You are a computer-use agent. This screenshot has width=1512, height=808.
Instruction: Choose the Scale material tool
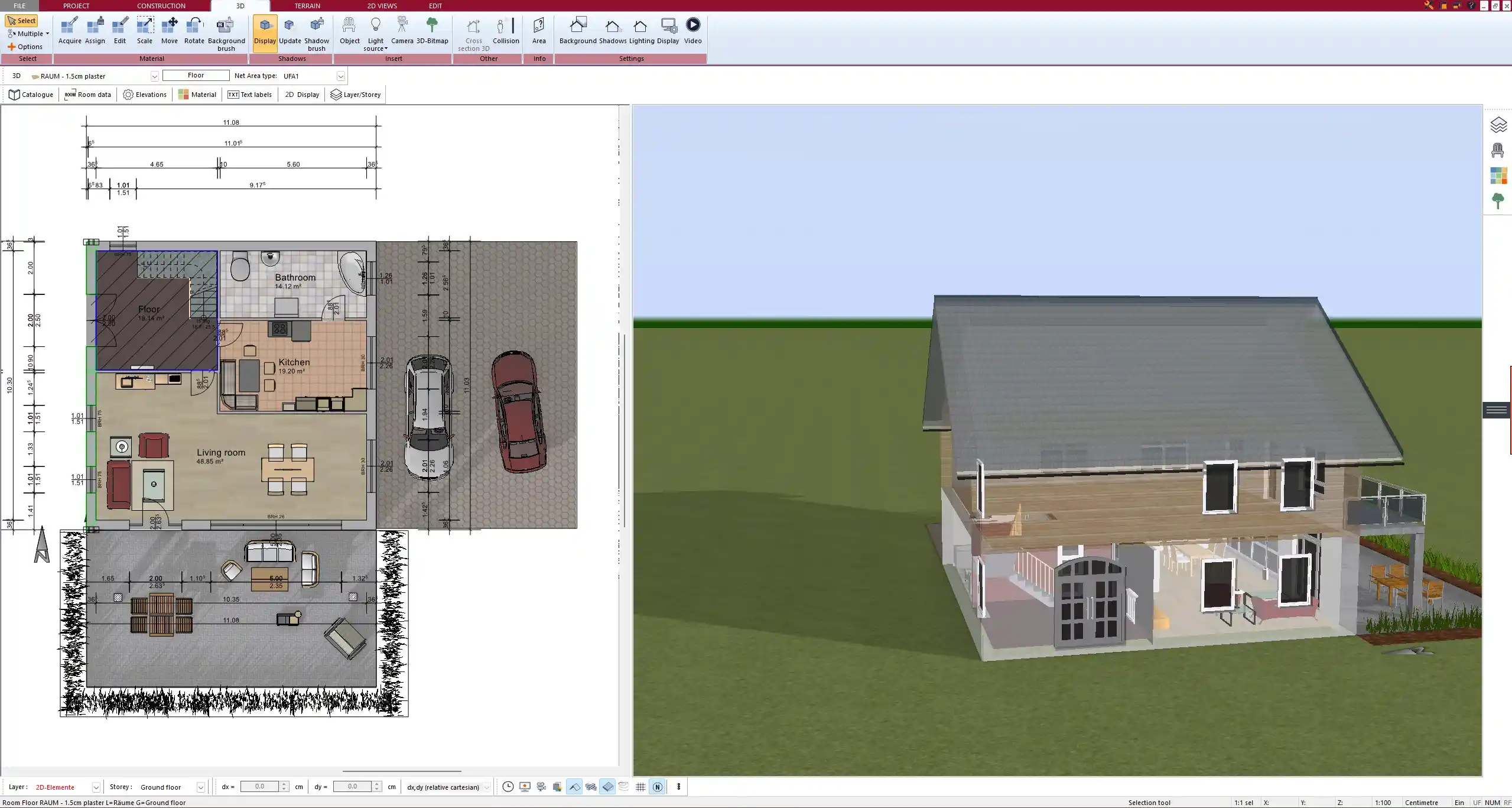[145, 31]
